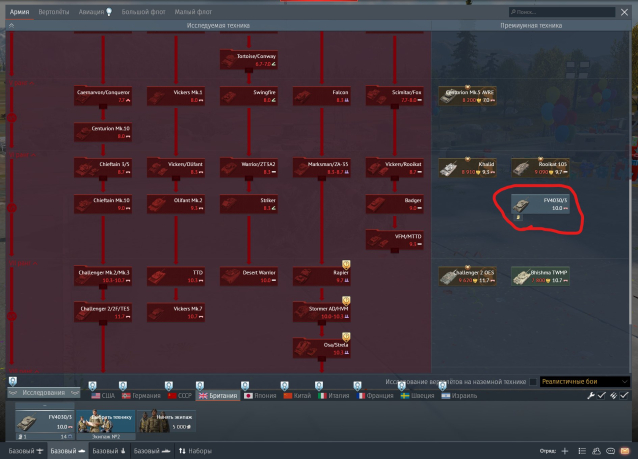Open the chat bubble icon

point(612,451)
